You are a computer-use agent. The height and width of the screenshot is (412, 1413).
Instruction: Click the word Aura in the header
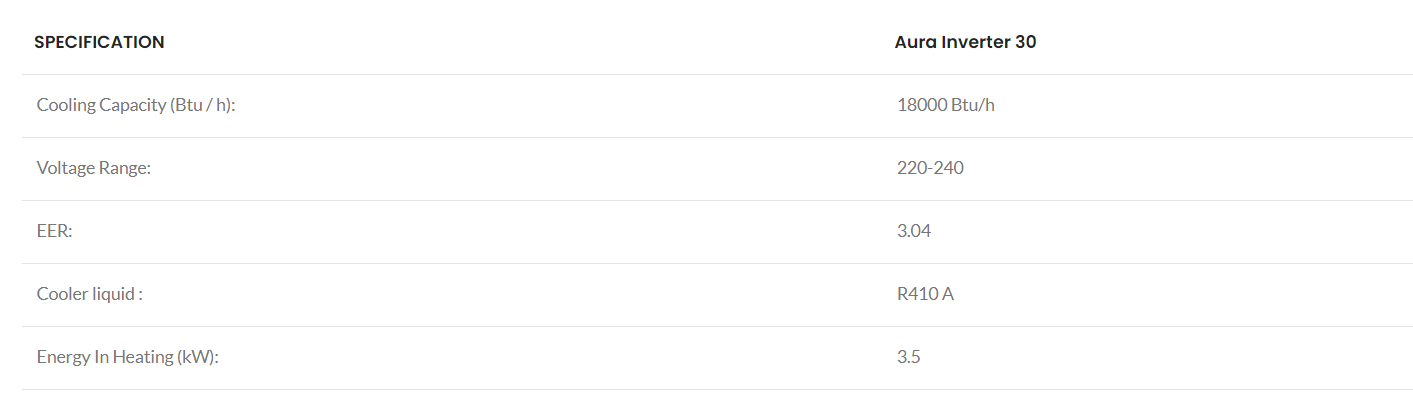915,42
